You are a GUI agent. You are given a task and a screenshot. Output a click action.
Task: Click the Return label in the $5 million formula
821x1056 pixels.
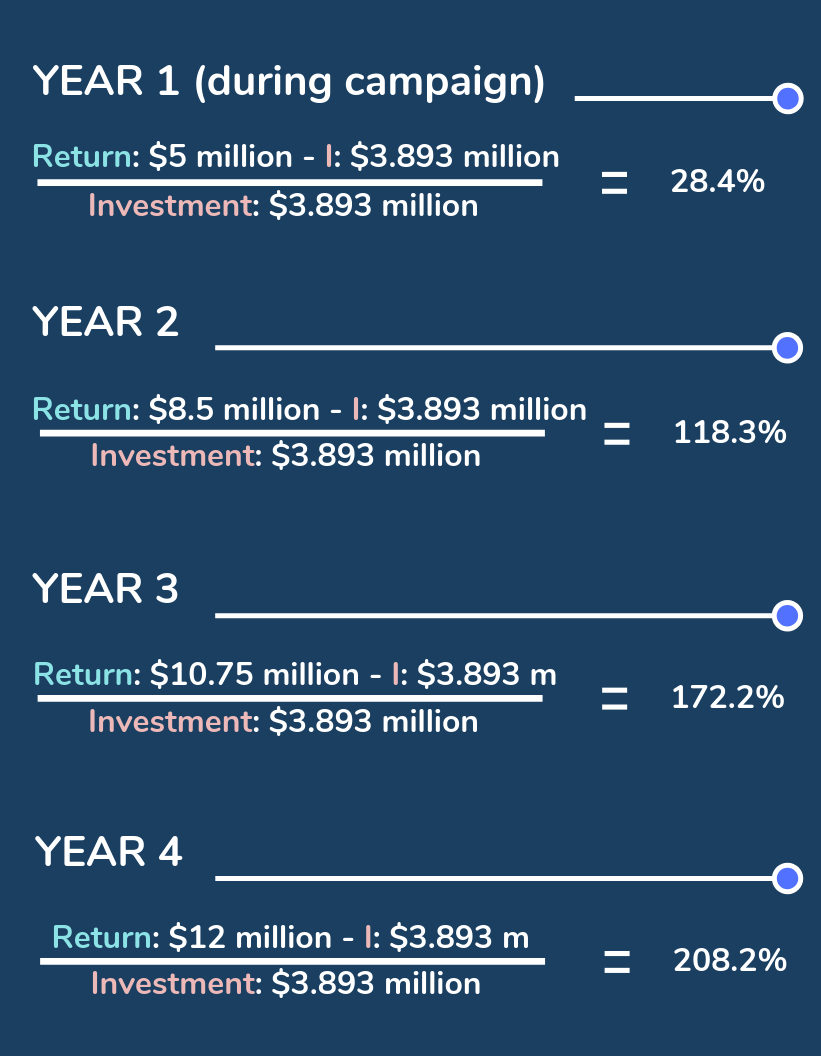[83, 157]
